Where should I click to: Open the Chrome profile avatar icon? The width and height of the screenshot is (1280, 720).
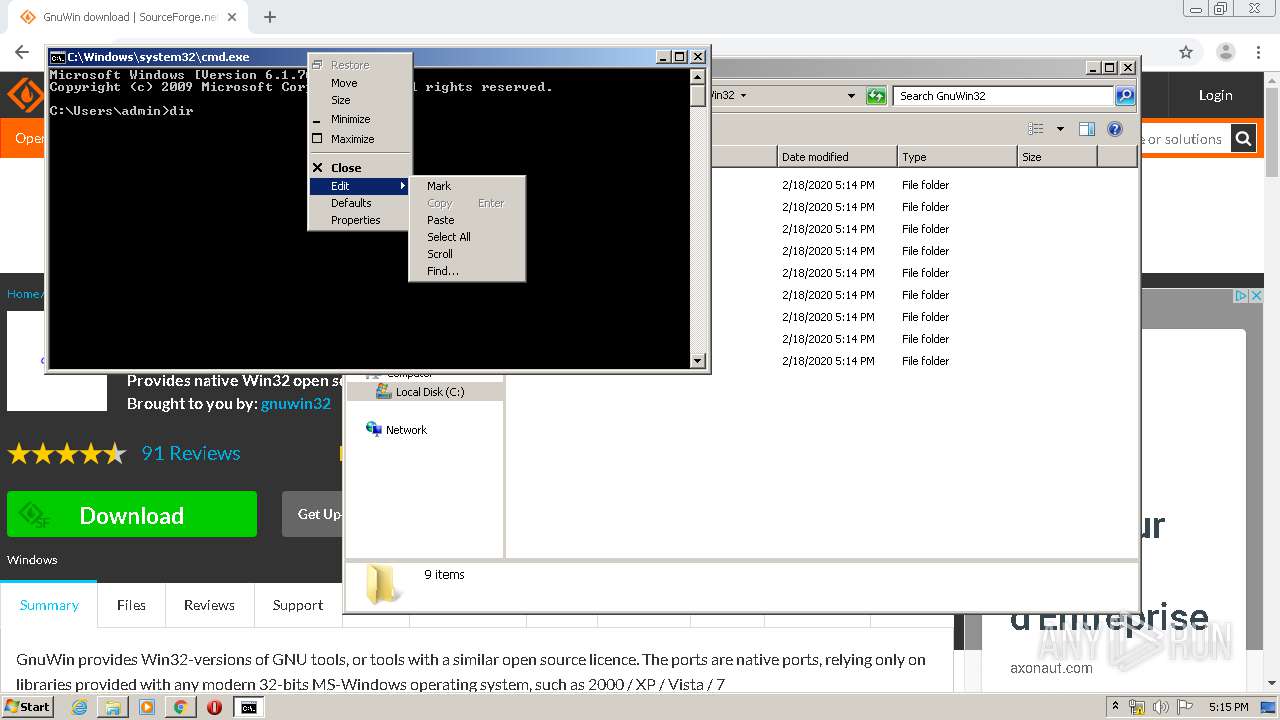(1225, 52)
